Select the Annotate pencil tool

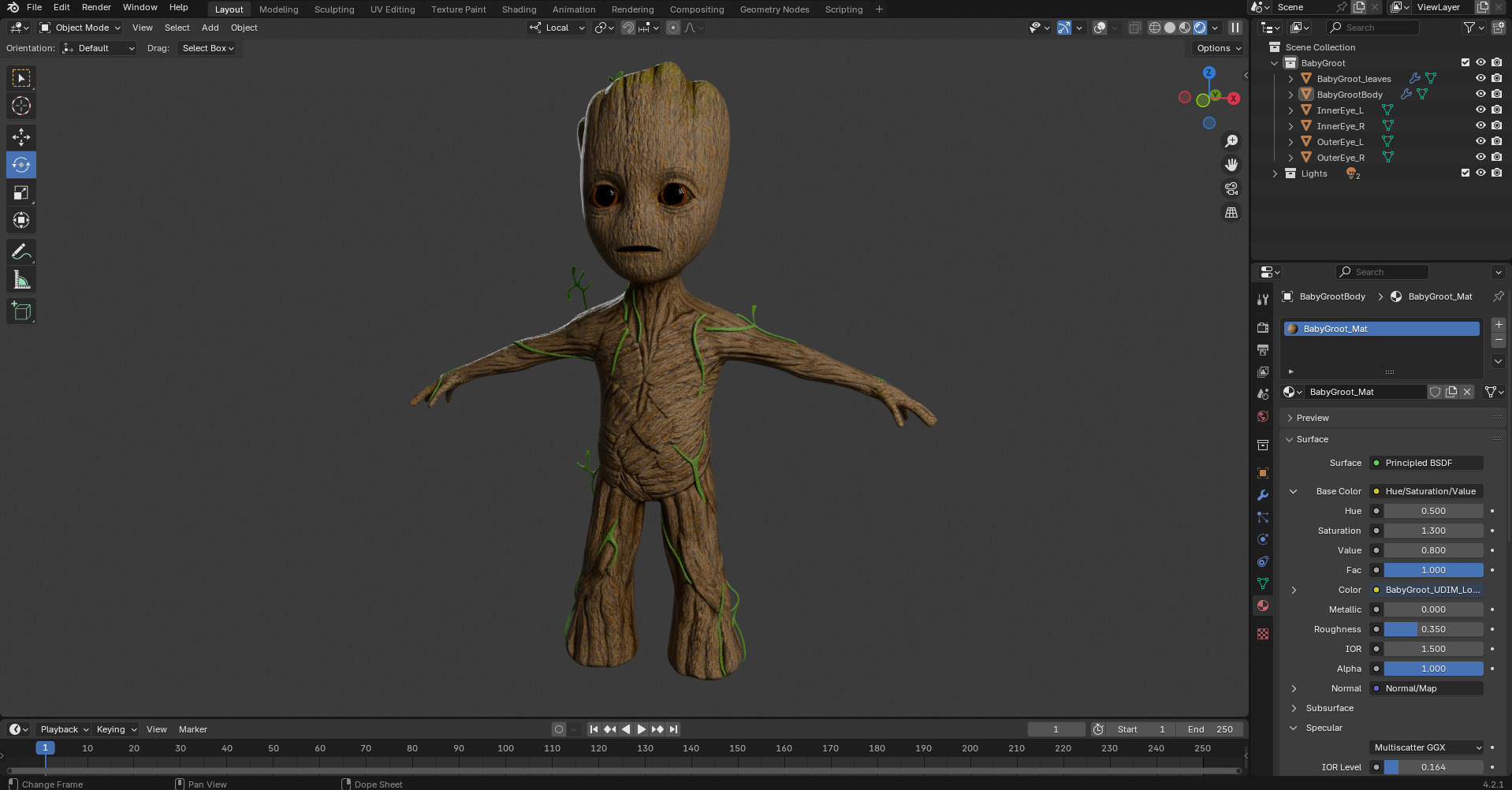pyautogui.click(x=21, y=252)
